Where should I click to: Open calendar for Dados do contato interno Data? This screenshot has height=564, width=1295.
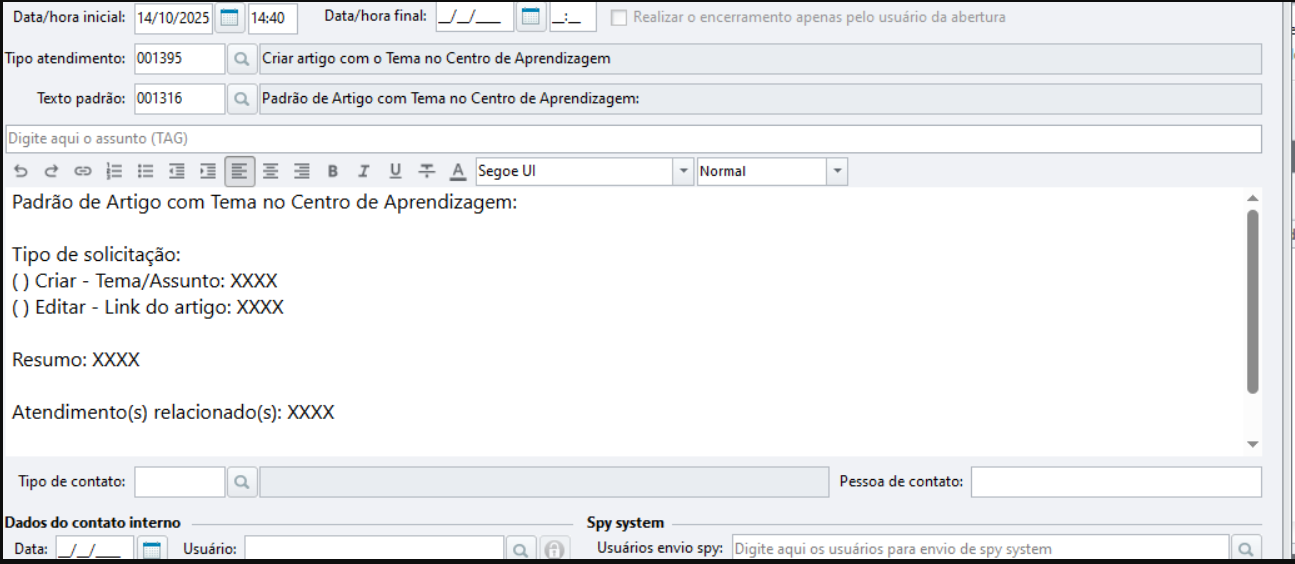151,549
